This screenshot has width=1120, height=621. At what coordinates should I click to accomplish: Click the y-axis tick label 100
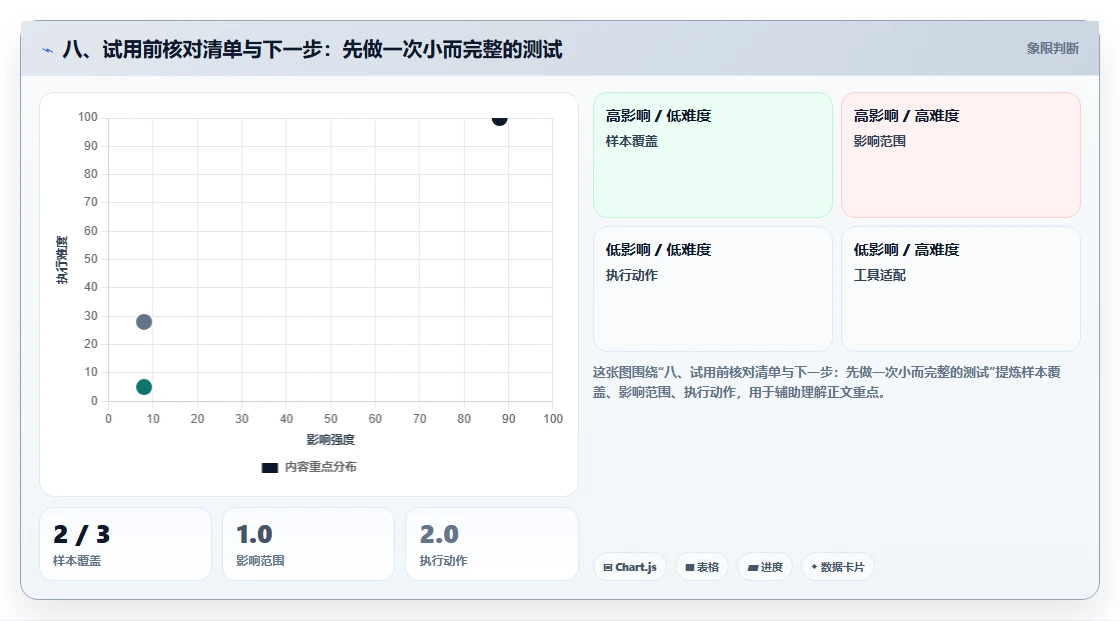coord(88,116)
